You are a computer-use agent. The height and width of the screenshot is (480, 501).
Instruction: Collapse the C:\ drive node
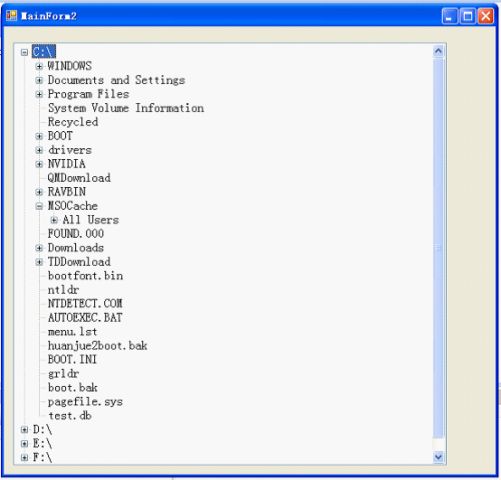click(24, 52)
